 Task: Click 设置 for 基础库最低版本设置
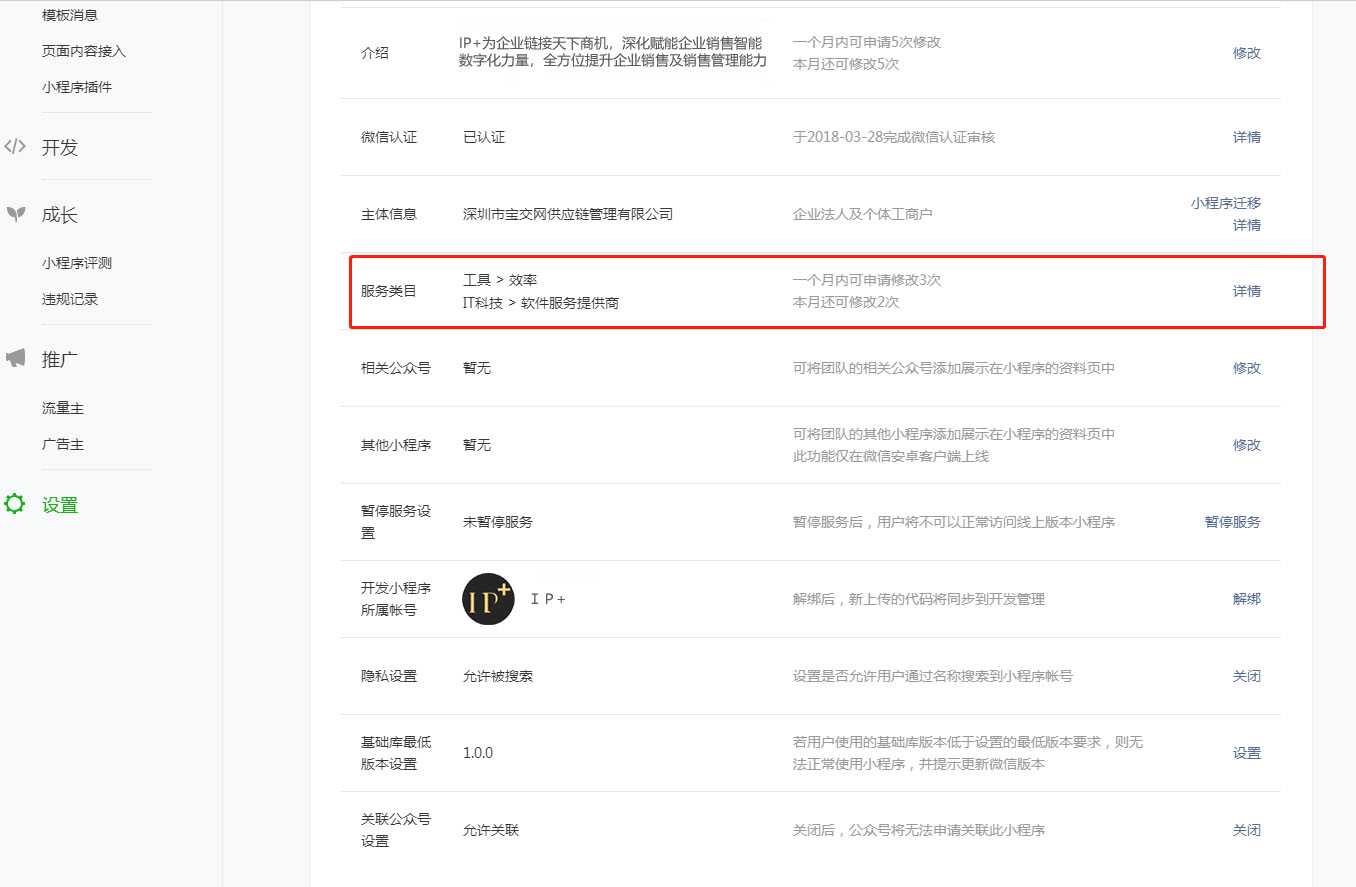pos(1246,753)
